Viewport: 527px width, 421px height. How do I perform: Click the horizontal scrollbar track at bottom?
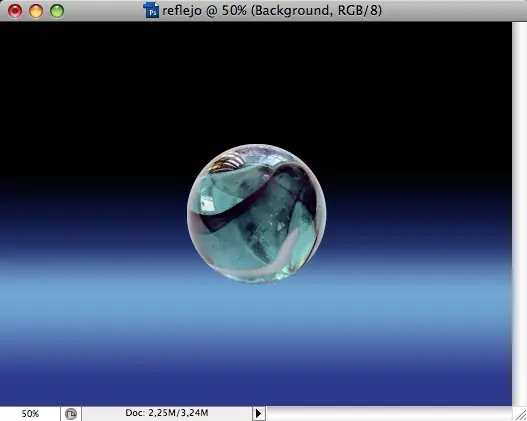tap(389, 414)
